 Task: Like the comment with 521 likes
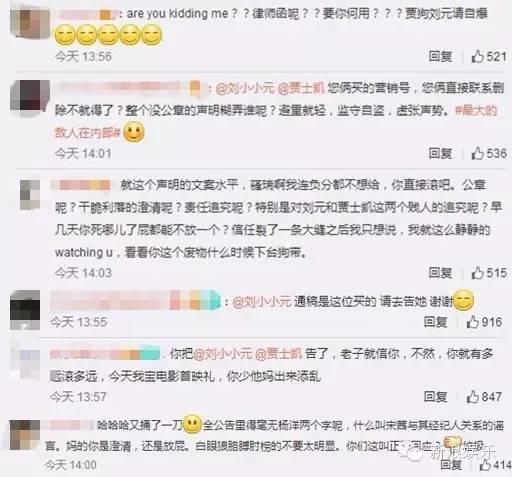click(x=478, y=57)
